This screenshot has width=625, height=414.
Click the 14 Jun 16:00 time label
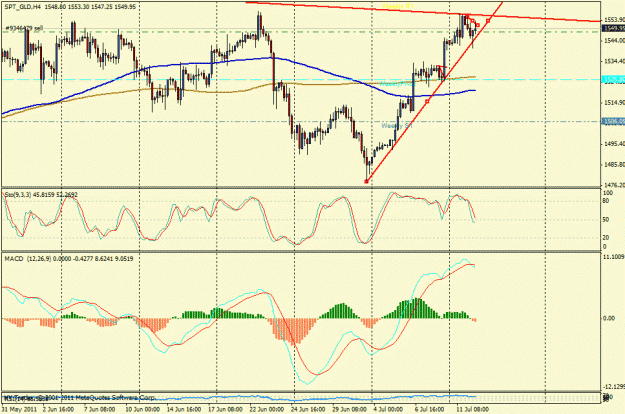coord(184,409)
